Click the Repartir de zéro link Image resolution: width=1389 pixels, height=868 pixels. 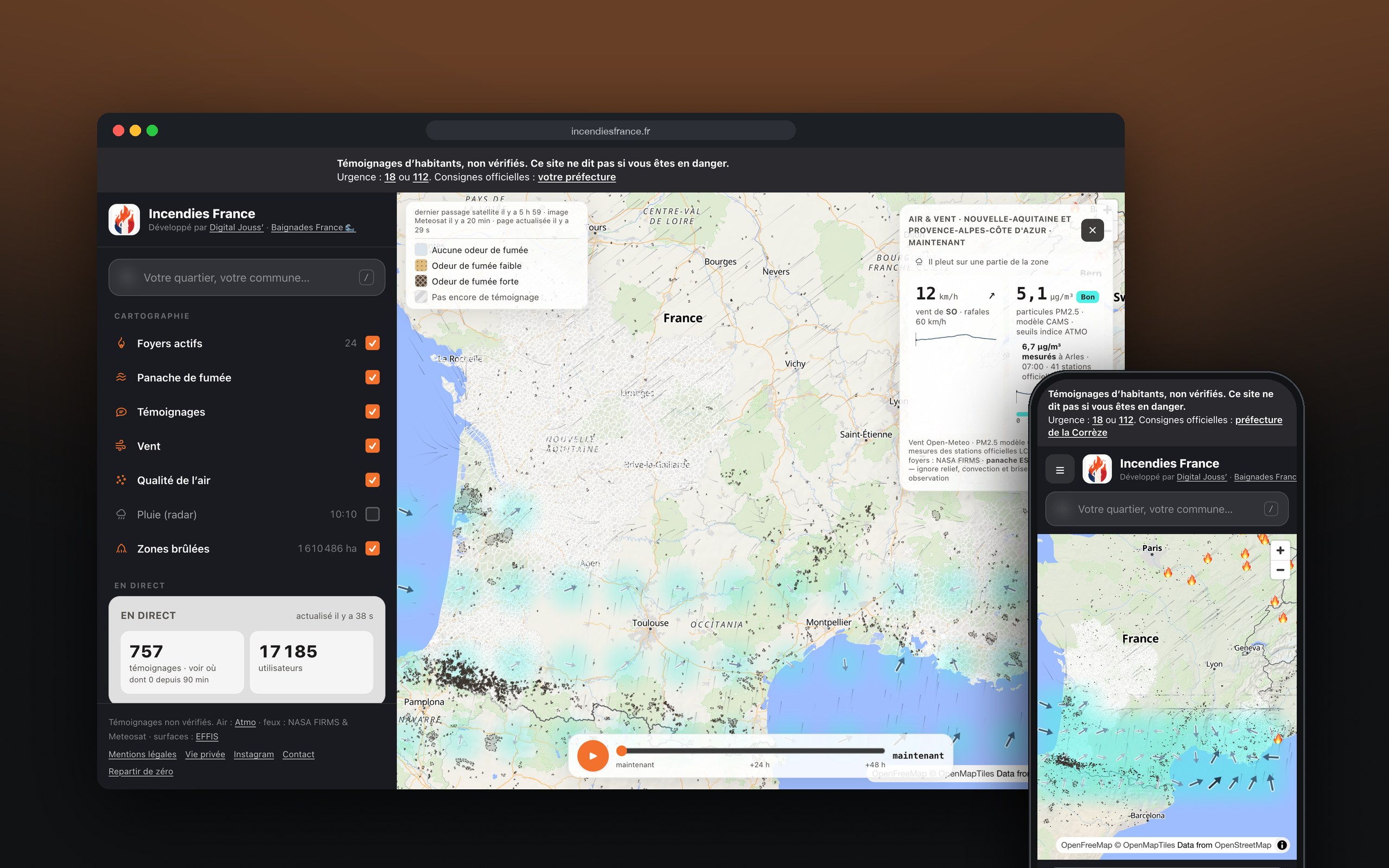[x=141, y=771]
